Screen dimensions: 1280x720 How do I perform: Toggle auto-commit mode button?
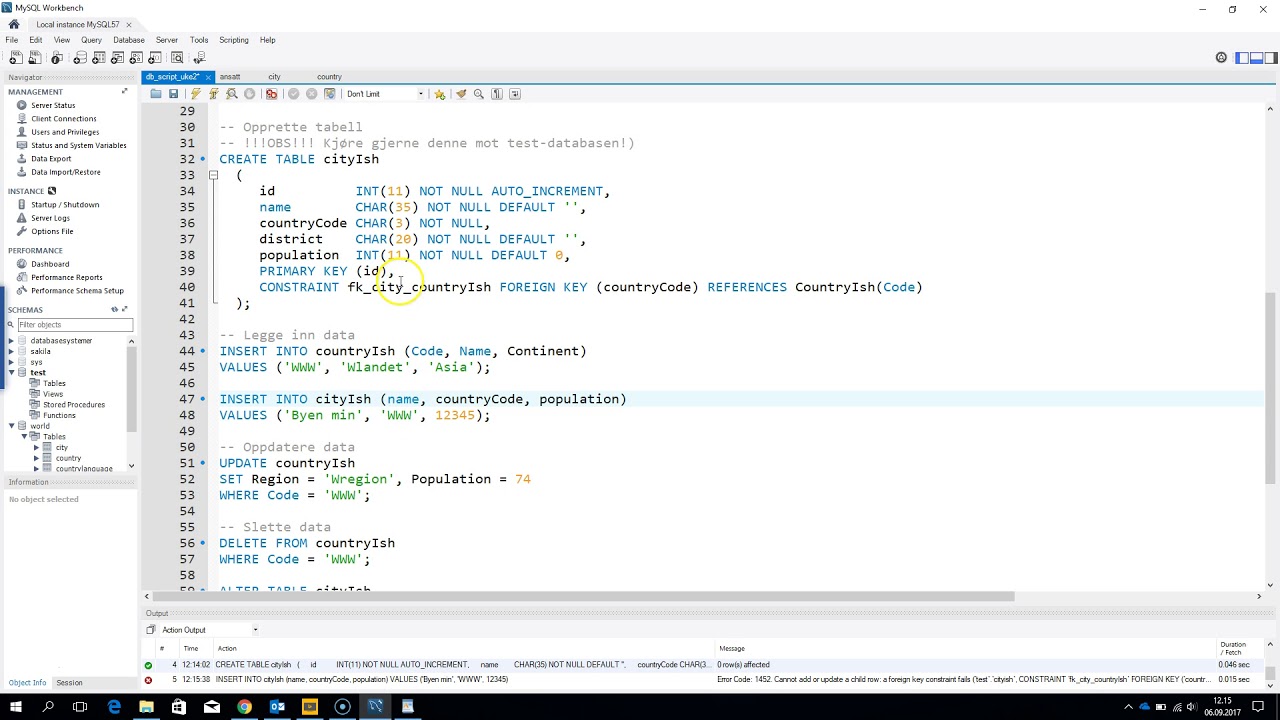[x=330, y=94]
